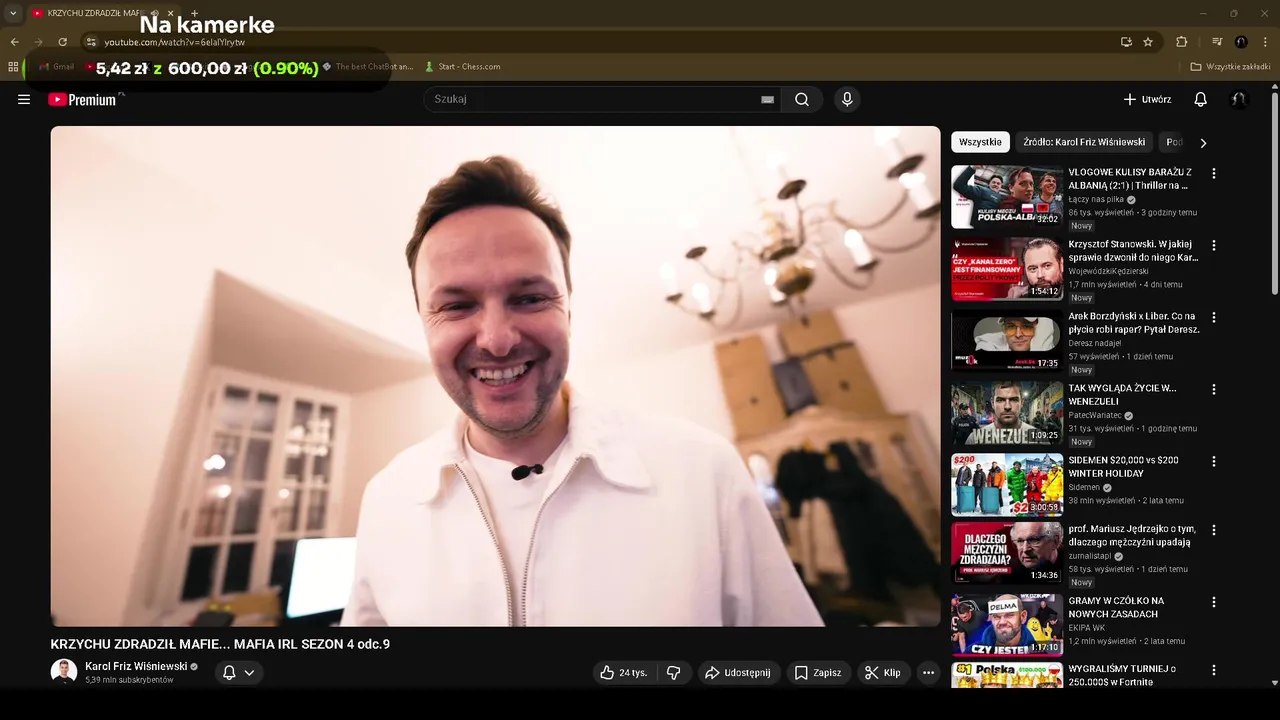Screen dimensions: 1280x720
Task: Open the apps grid in bookmarks bar
Action: click(x=13, y=67)
